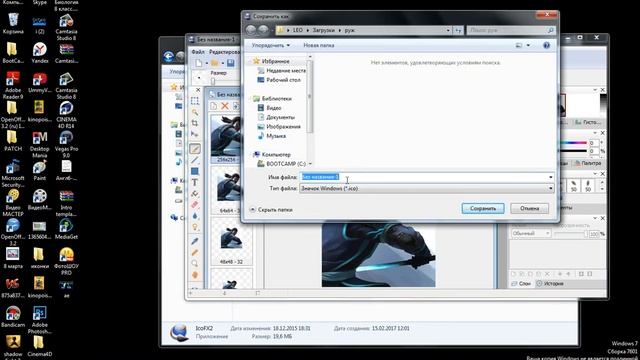Open the Тип файла combo box
This screenshot has width=640, height=360.
(427, 189)
